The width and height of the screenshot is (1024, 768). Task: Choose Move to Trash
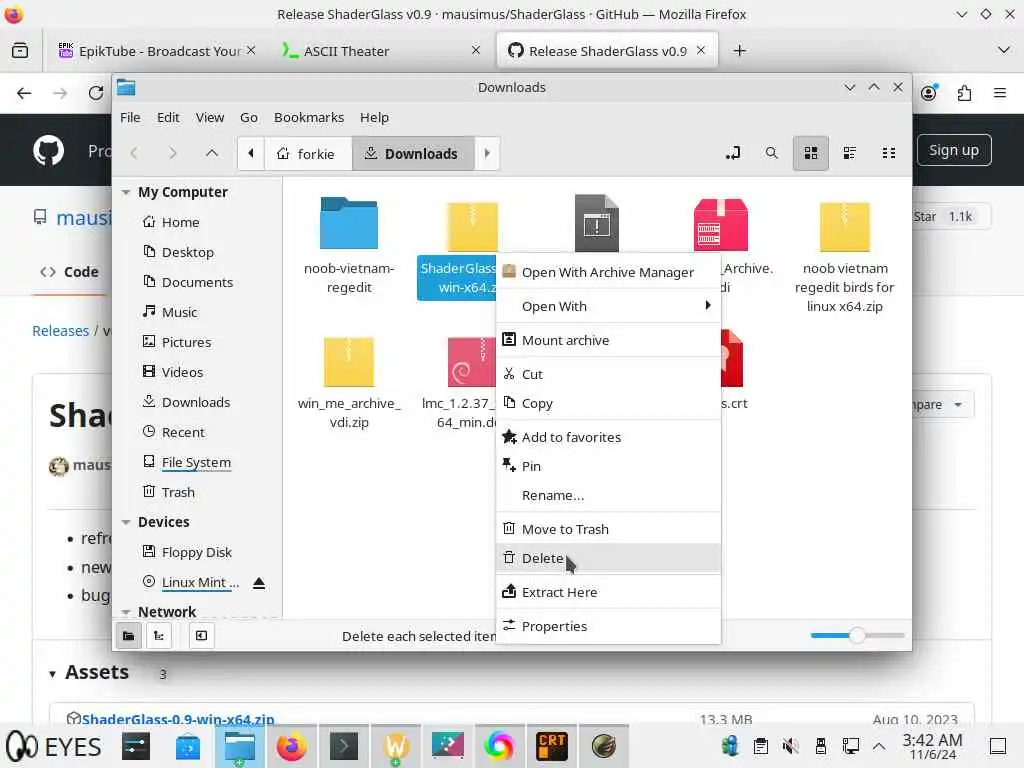[608, 530]
